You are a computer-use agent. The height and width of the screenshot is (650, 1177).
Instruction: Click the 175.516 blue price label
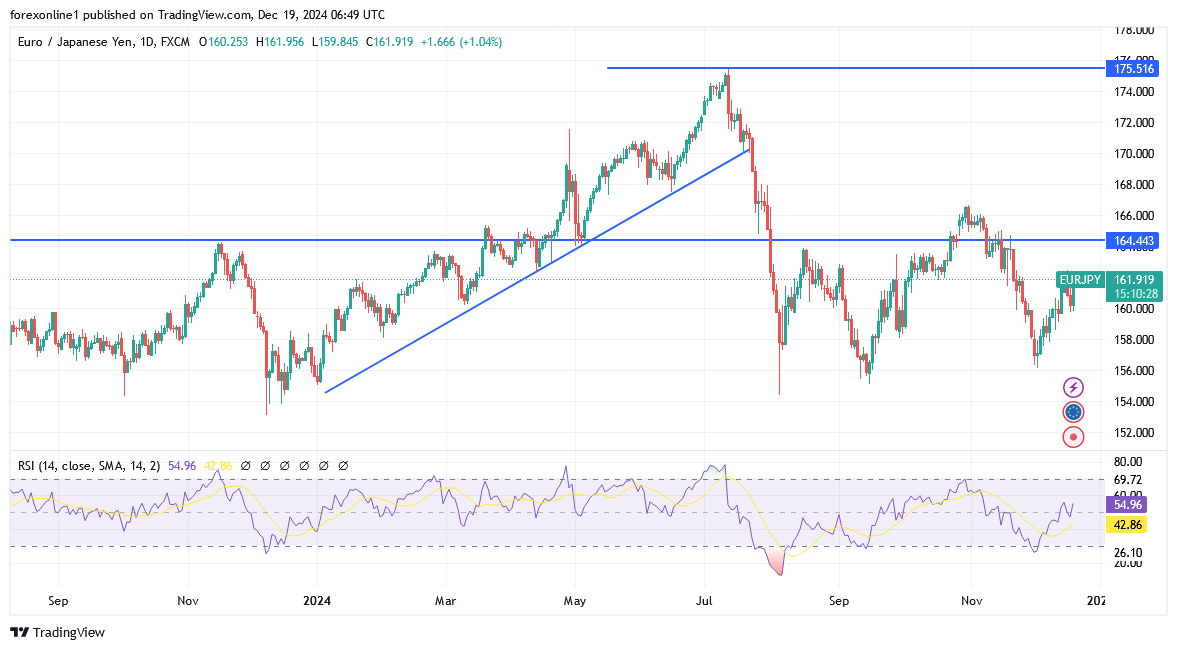pos(1133,68)
